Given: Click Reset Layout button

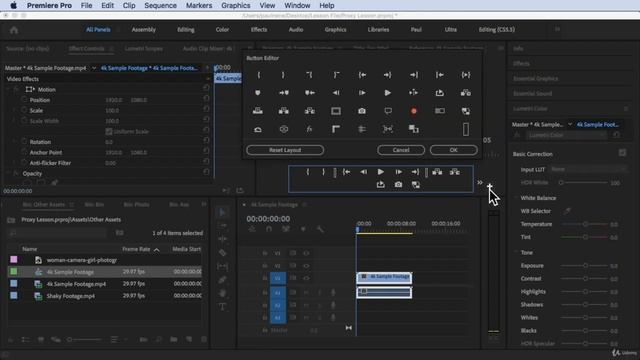Looking at the screenshot, I should (285, 150).
